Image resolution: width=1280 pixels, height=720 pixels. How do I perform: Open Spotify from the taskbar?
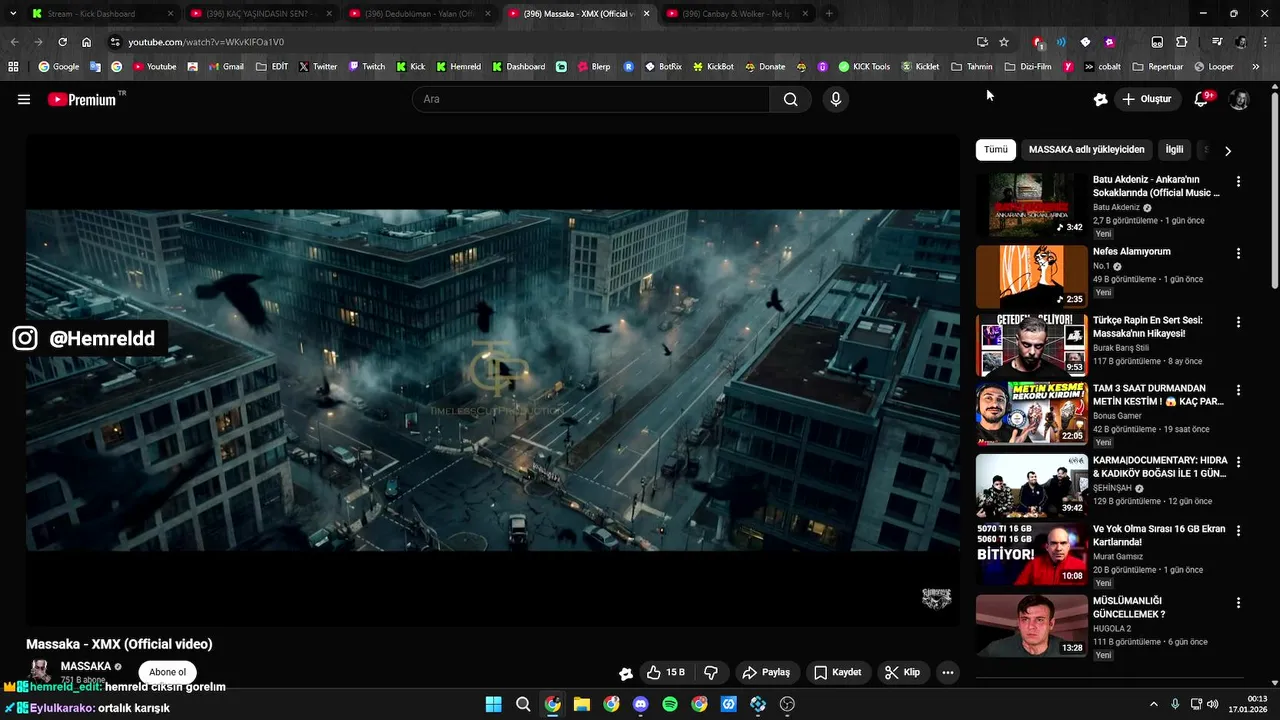670,704
